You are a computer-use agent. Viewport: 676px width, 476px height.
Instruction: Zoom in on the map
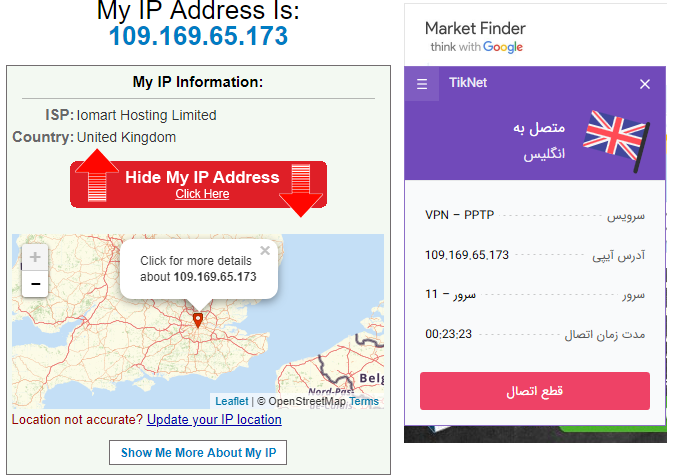coord(35,258)
